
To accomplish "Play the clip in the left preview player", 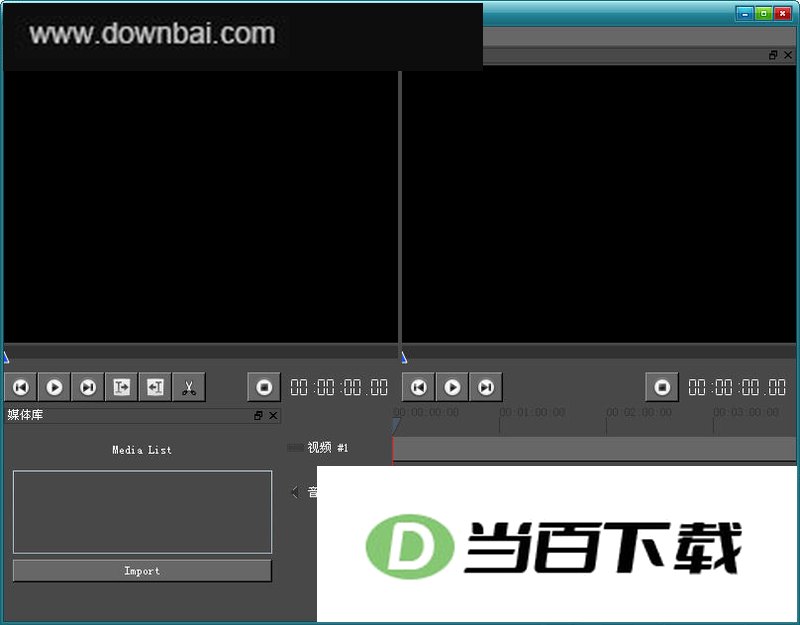I will click(54, 387).
